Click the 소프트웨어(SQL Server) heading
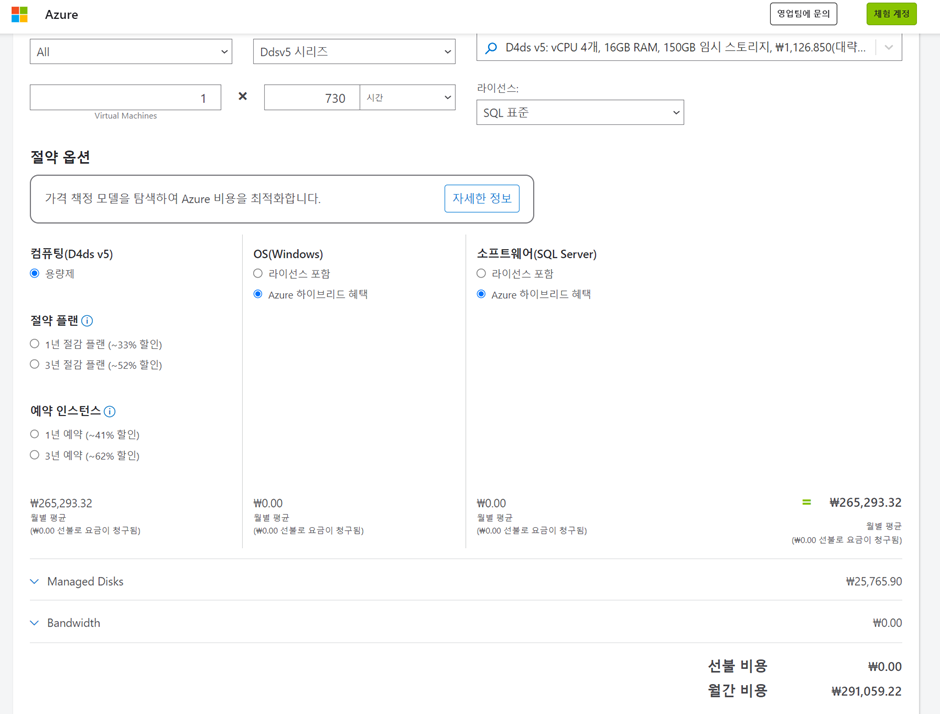This screenshot has width=940, height=714. click(x=537, y=254)
